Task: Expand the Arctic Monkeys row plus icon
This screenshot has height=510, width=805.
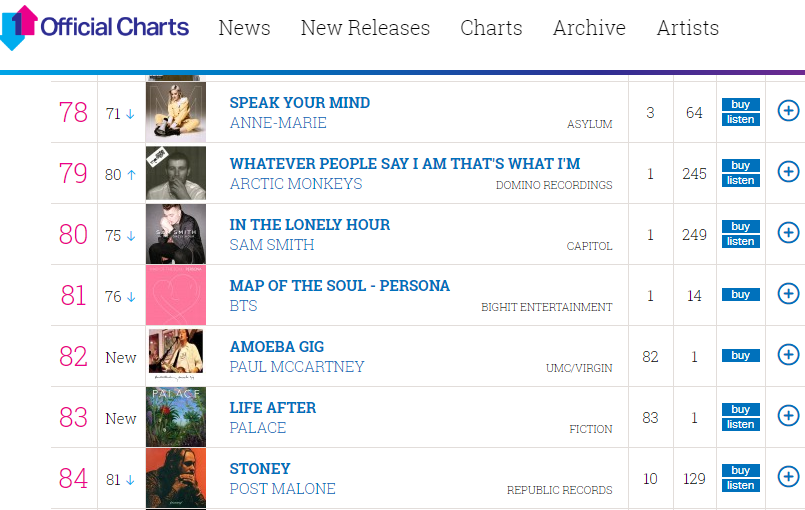Action: click(x=788, y=172)
